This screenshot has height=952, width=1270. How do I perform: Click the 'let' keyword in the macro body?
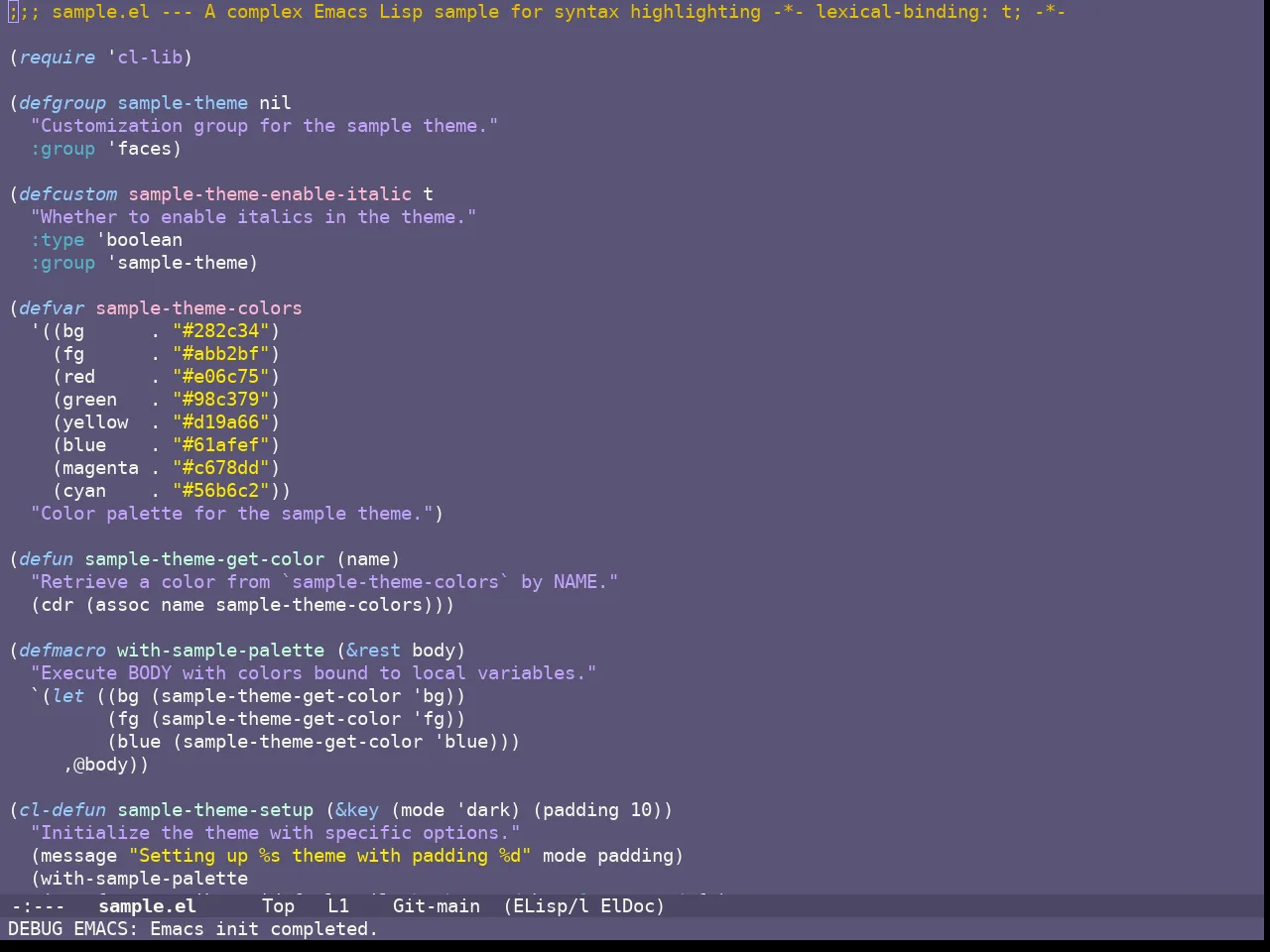coord(68,696)
